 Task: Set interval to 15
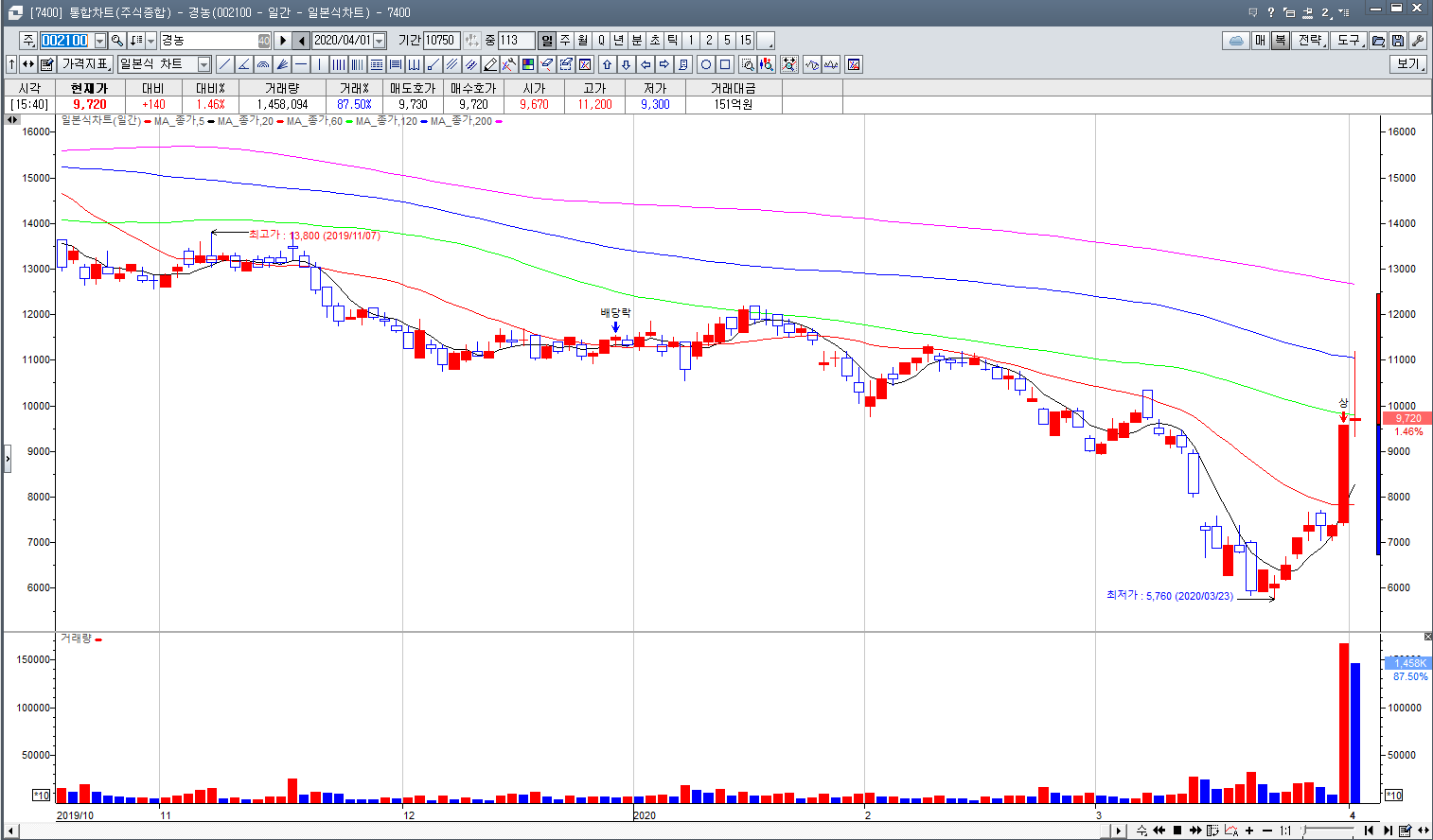click(x=746, y=41)
